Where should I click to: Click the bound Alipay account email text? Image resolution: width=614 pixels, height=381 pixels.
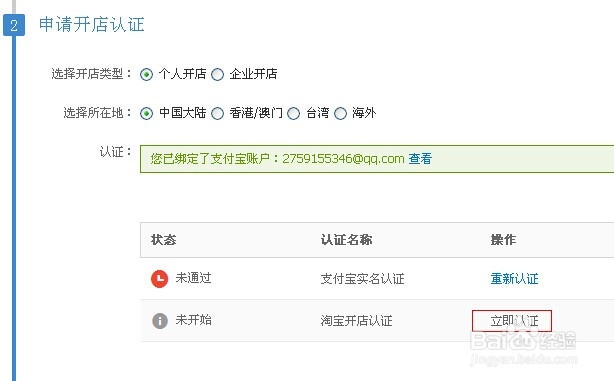(x=343, y=159)
